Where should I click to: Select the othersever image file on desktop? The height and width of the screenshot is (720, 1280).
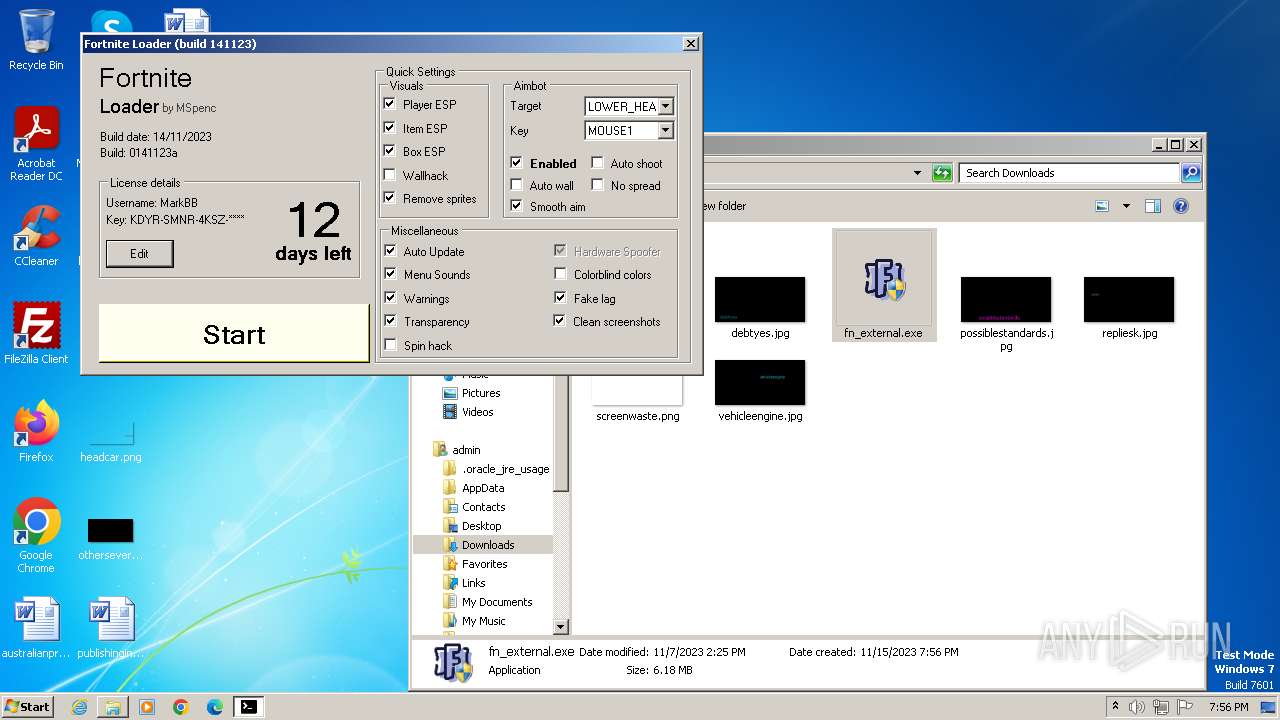click(110, 539)
